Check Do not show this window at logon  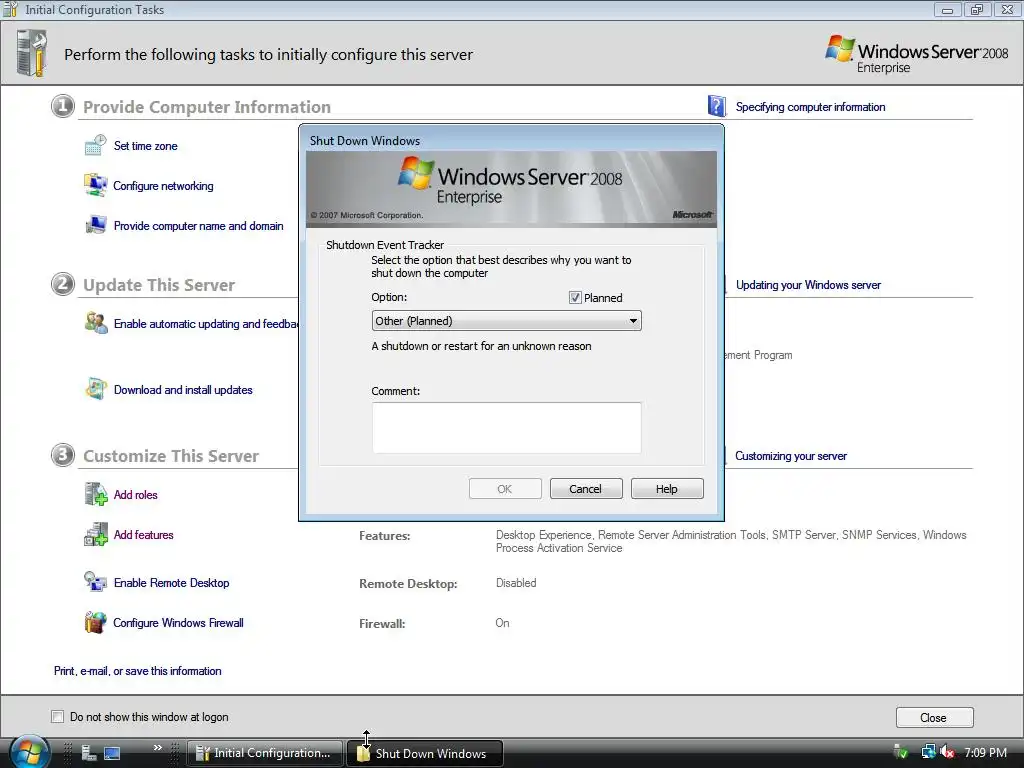[x=57, y=716]
